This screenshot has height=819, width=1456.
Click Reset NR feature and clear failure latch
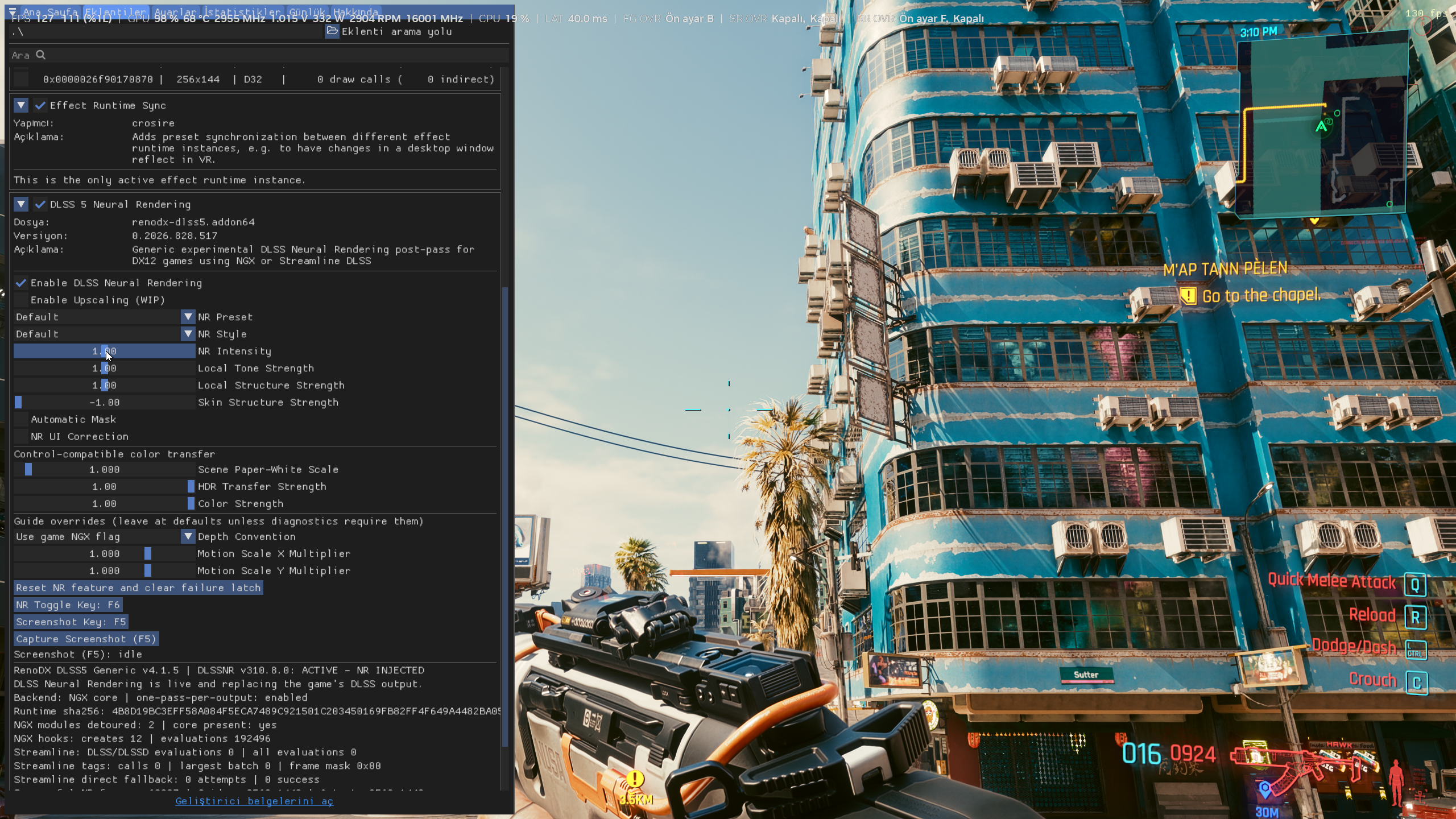tap(138, 588)
